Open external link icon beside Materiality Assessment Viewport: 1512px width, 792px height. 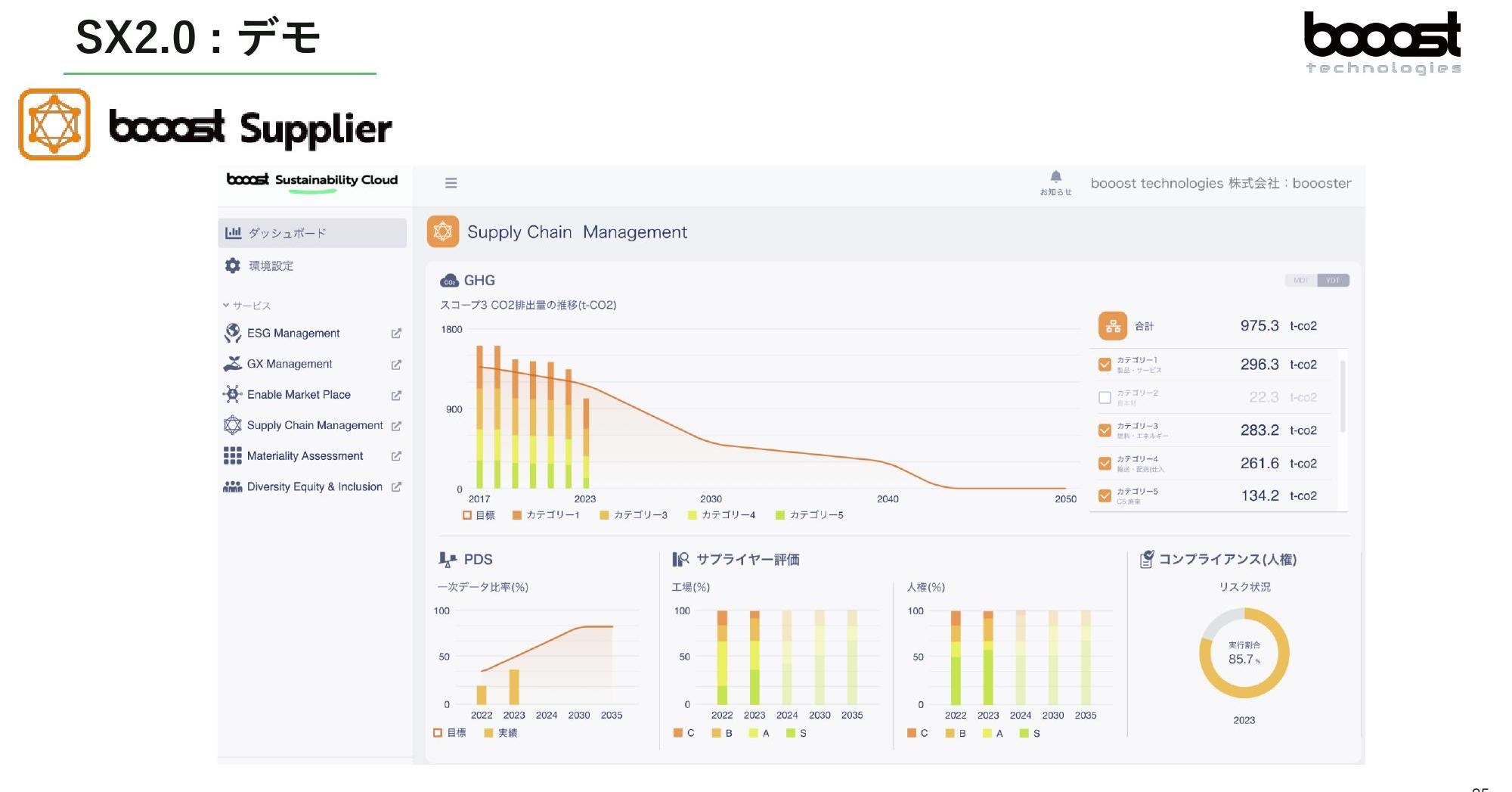(x=396, y=456)
